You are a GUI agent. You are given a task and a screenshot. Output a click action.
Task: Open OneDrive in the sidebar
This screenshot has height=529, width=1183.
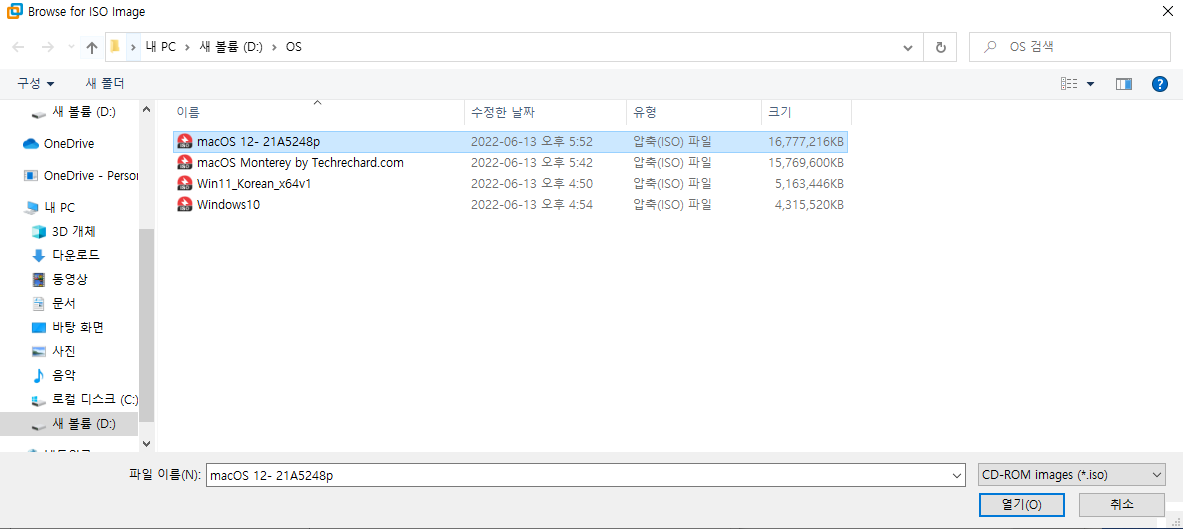(69, 143)
